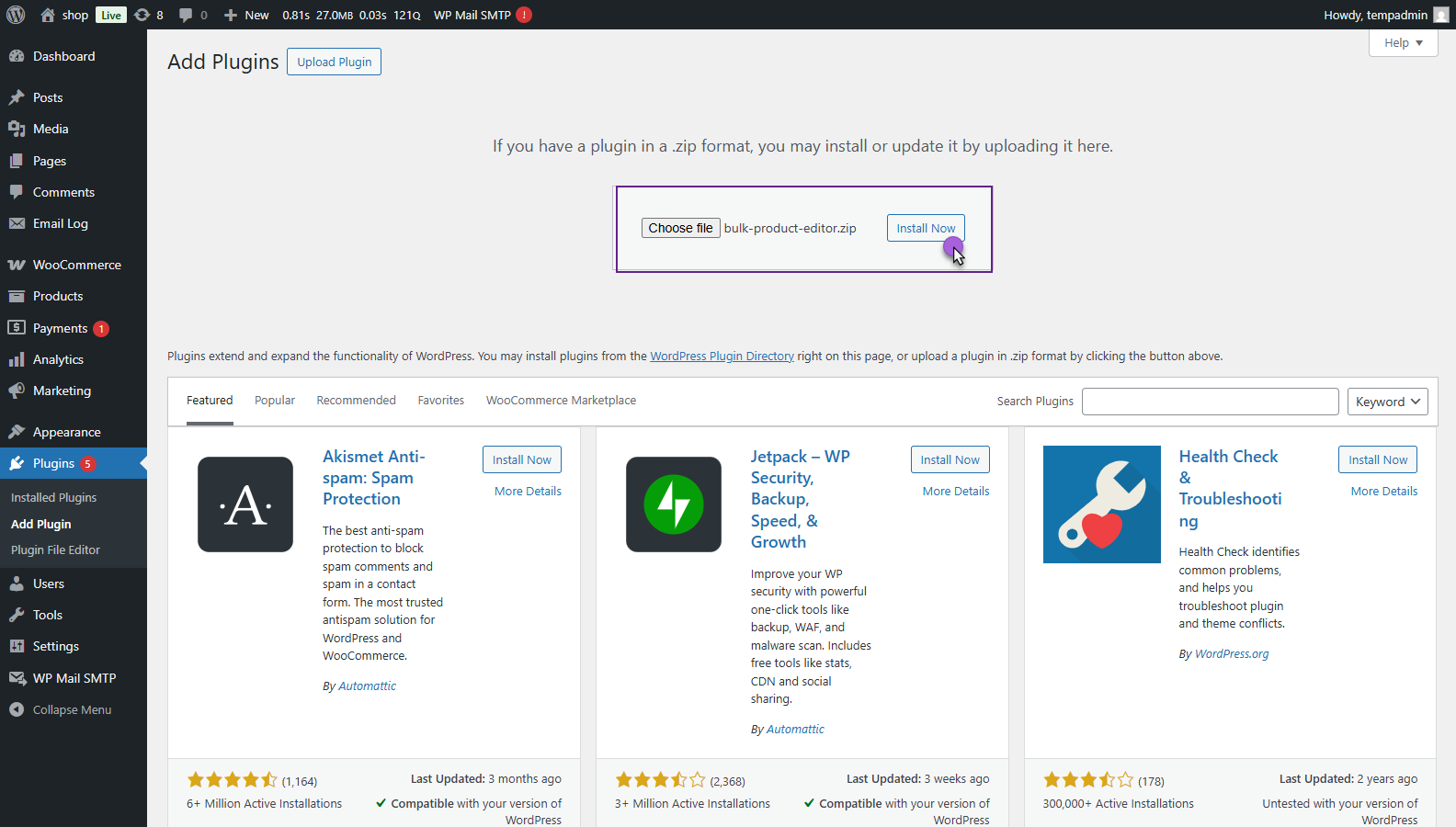Click the Pages icon in sidebar
Viewport: 1456px width, 827px height.
17,161
